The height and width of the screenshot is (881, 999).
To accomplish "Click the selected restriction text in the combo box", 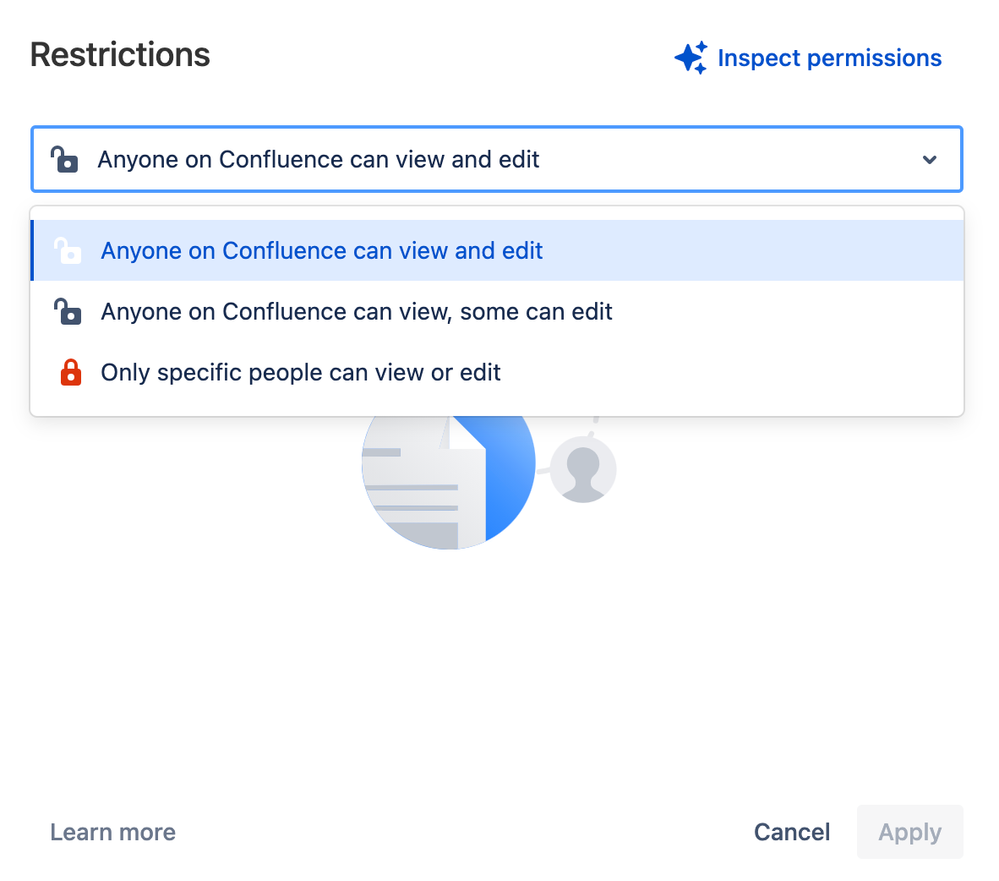I will (x=318, y=159).
